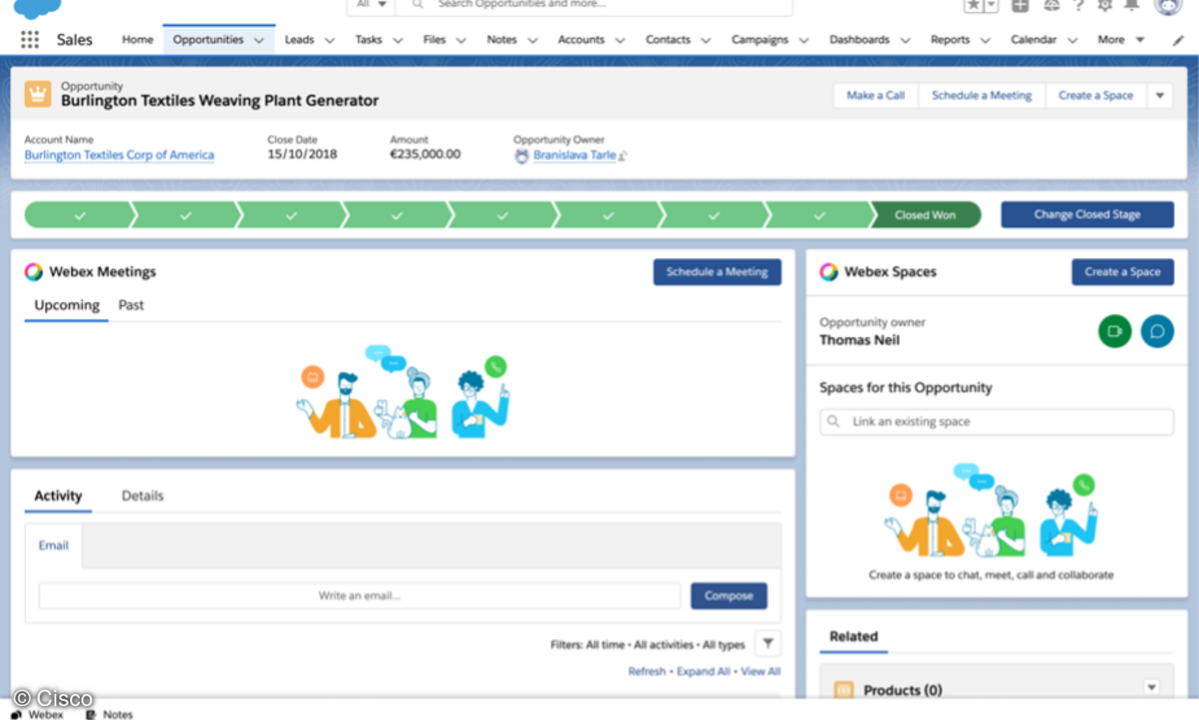Screen dimensions: 1199x720
Task: Open the App Launcher grid icon
Action: point(29,40)
